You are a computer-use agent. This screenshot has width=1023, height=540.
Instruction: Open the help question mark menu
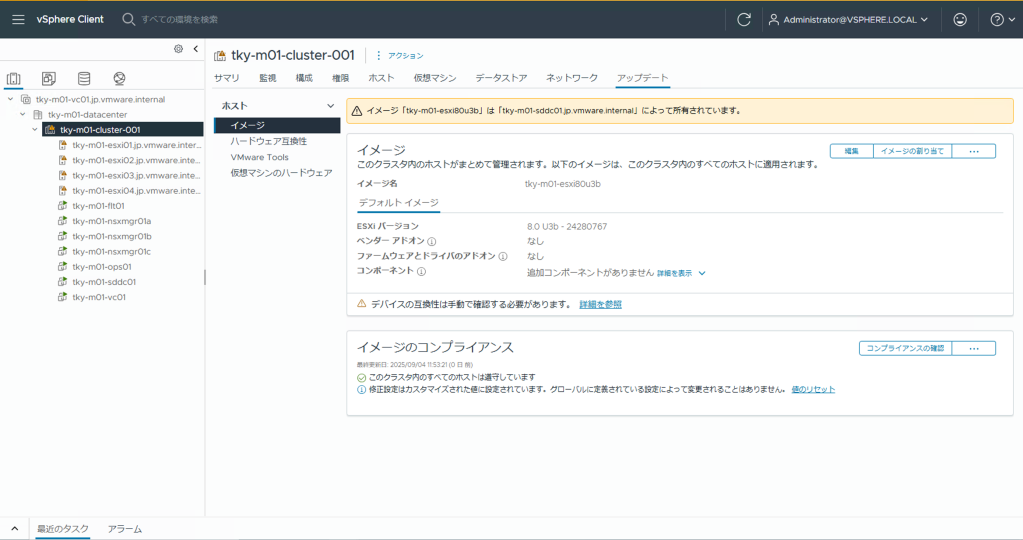coord(1001,19)
